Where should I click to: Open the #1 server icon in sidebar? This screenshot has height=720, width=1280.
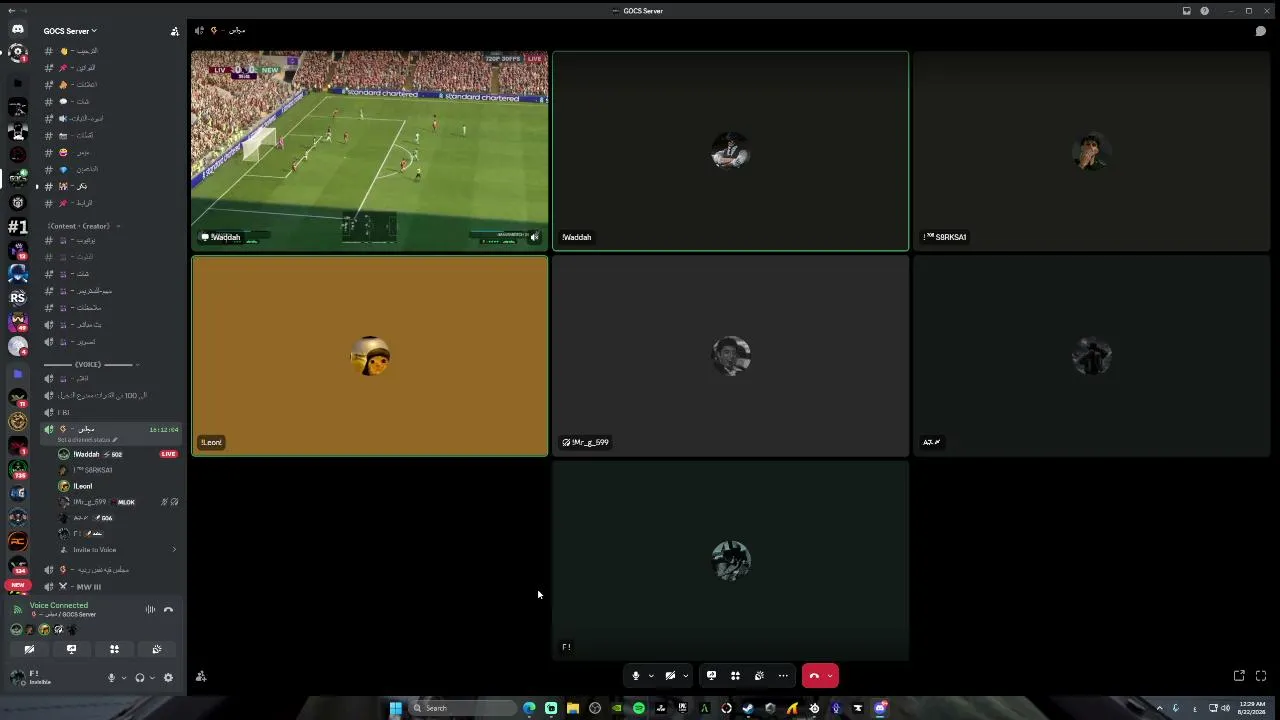point(17,226)
